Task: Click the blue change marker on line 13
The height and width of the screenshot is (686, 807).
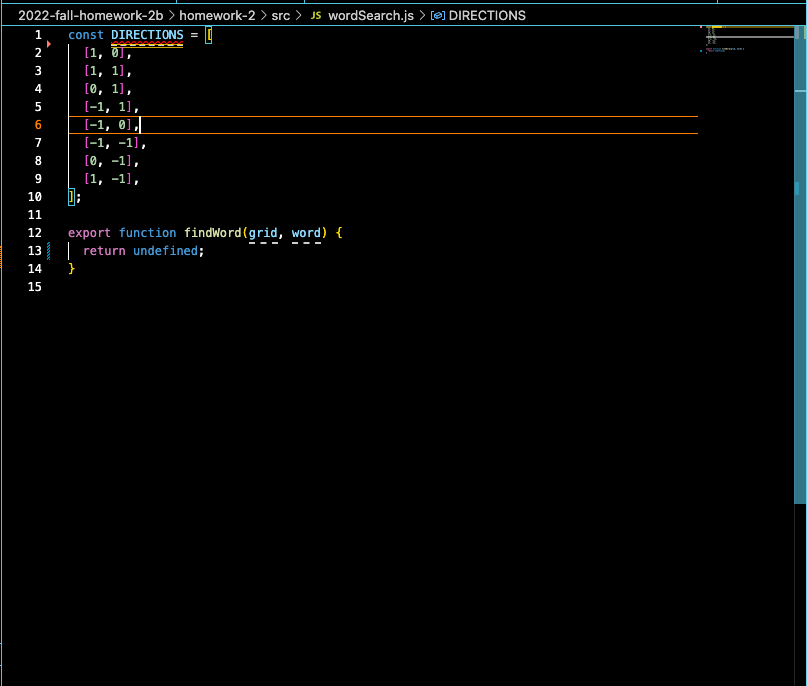Action: [49, 251]
